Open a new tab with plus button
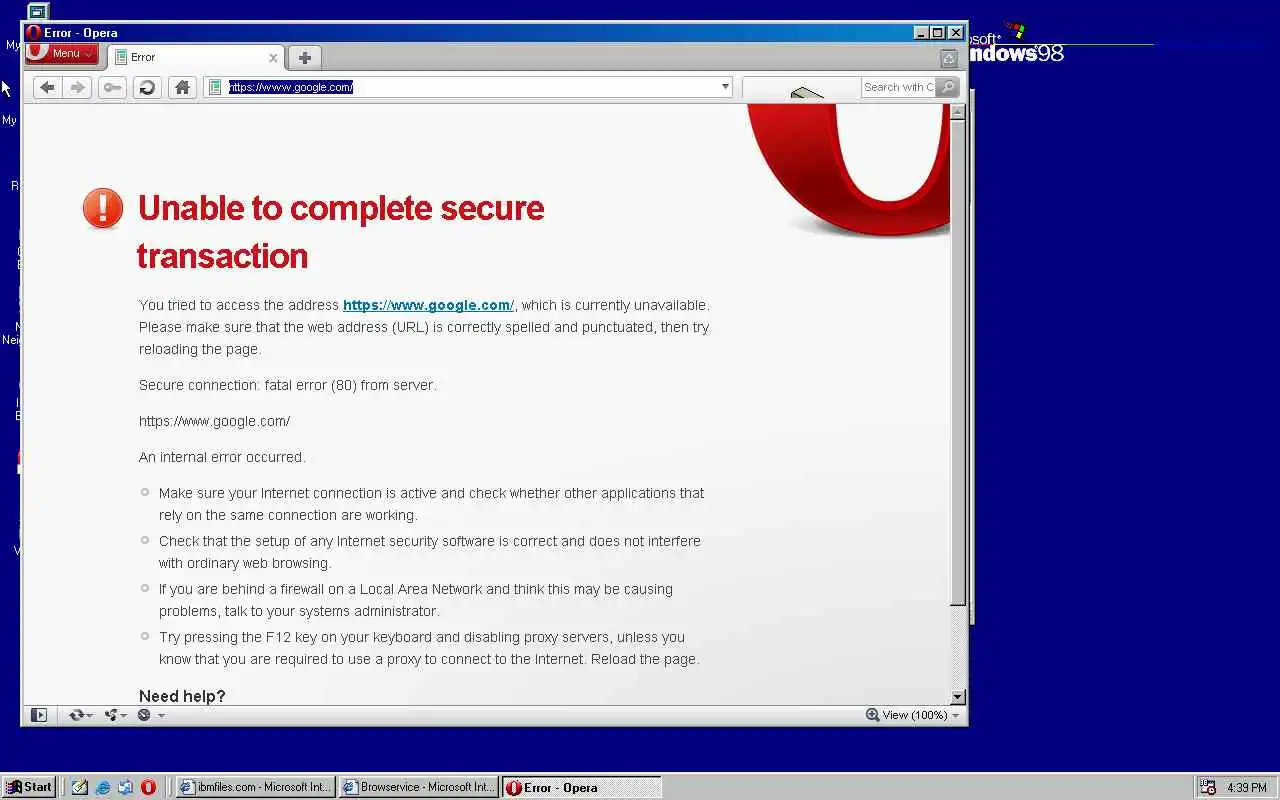This screenshot has width=1280, height=800. pyautogui.click(x=305, y=58)
